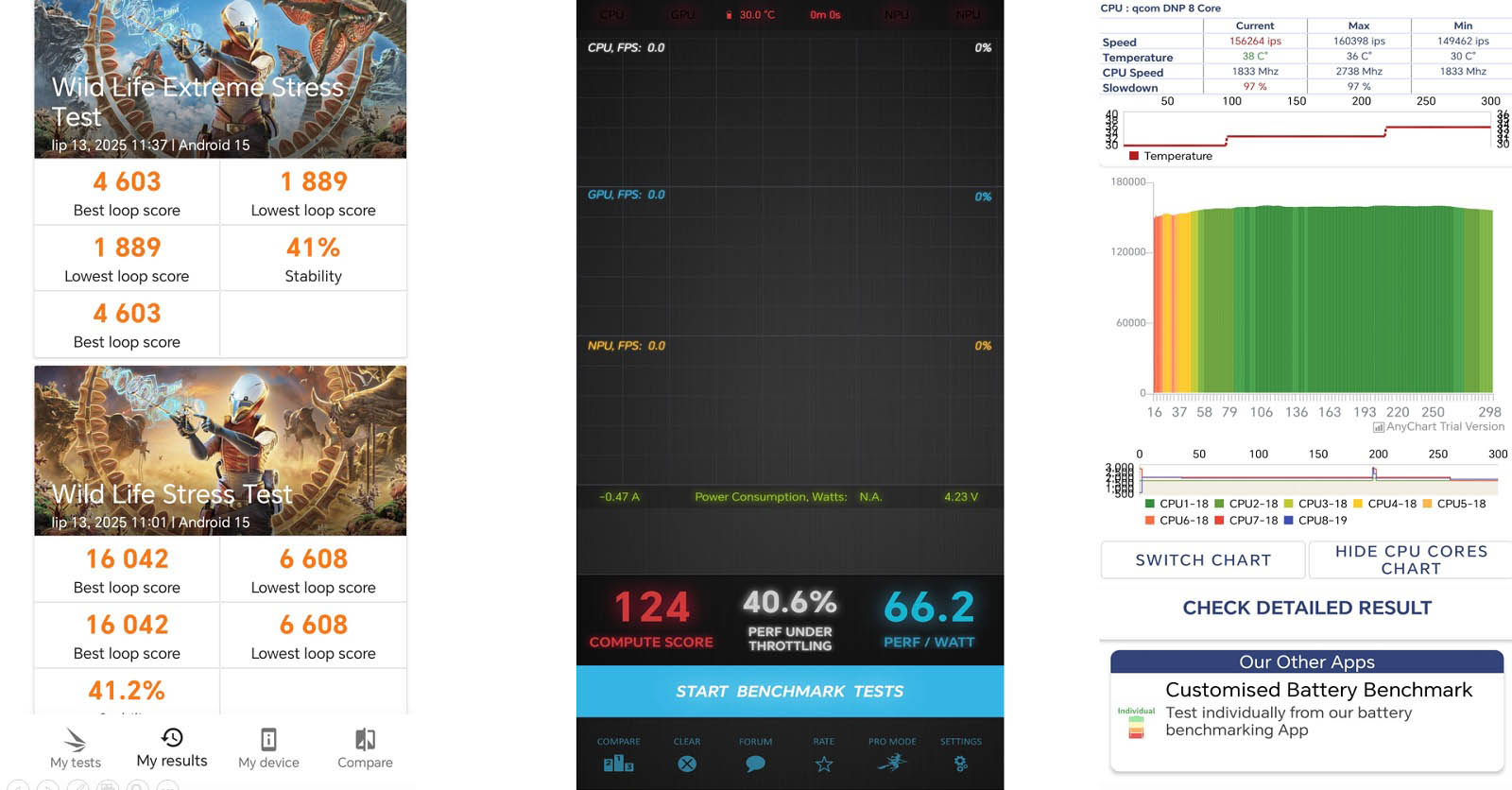Select the current speed value 156264 ips
Image resolution: width=1512 pixels, height=790 pixels.
[x=1255, y=42]
